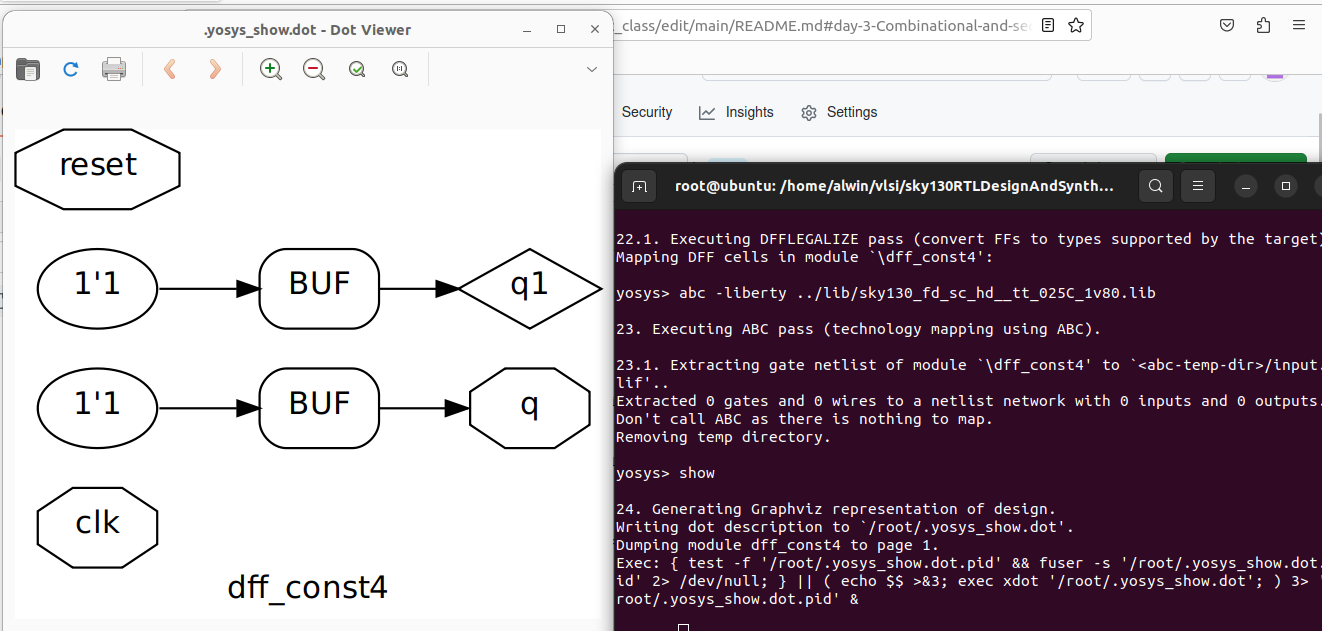
Task: Bookmark the current GitHub page
Action: (1075, 26)
